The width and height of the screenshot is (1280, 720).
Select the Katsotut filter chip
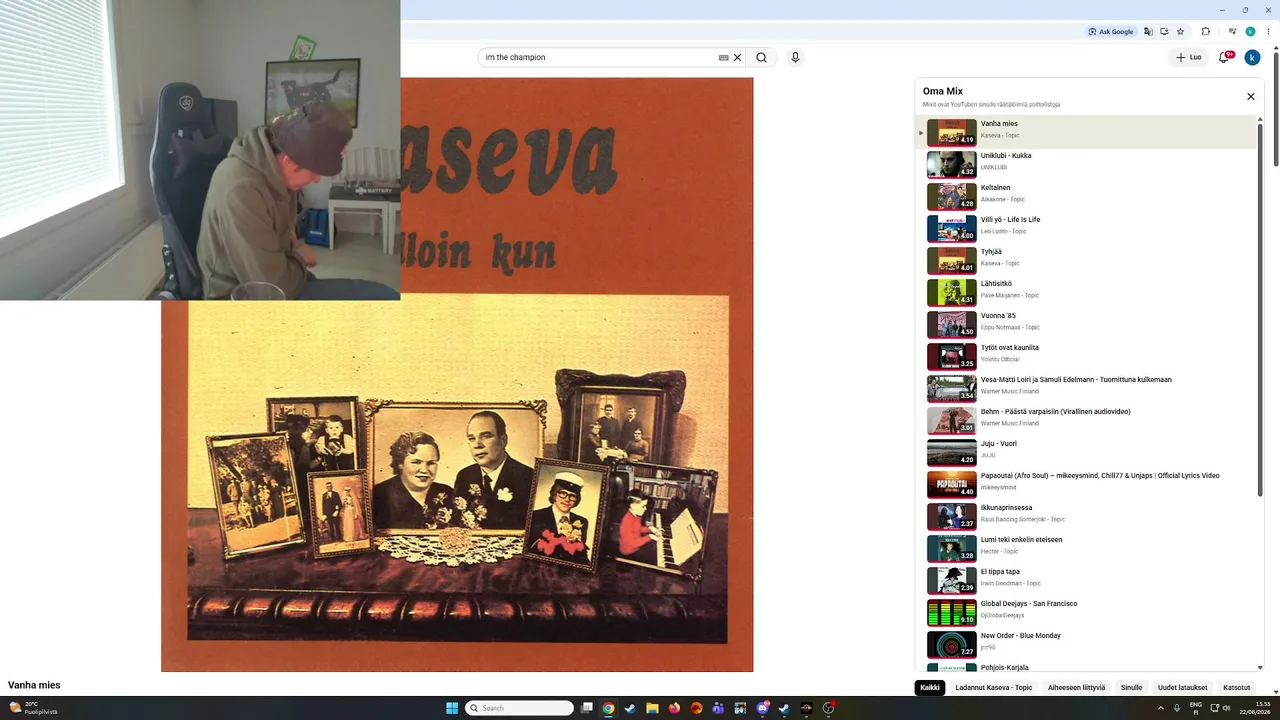tap(1237, 688)
